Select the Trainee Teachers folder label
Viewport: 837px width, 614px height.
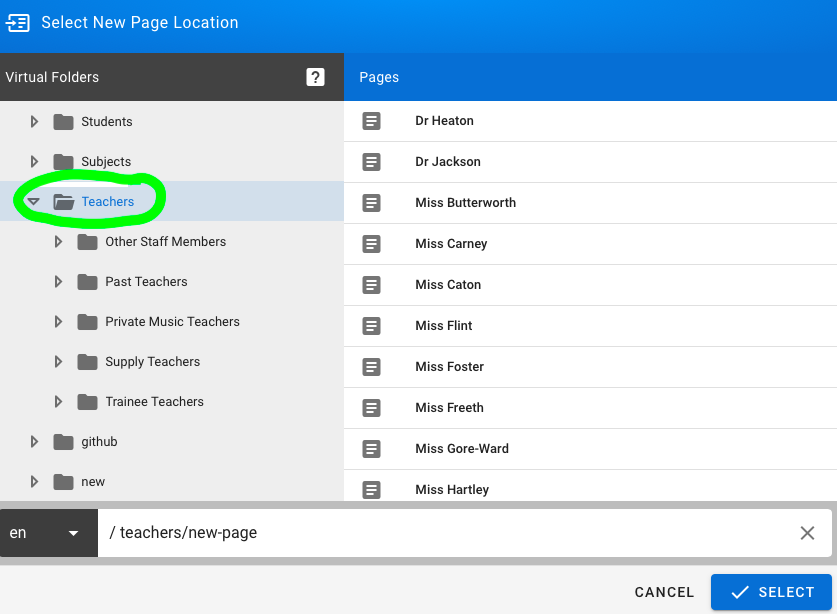coord(154,402)
